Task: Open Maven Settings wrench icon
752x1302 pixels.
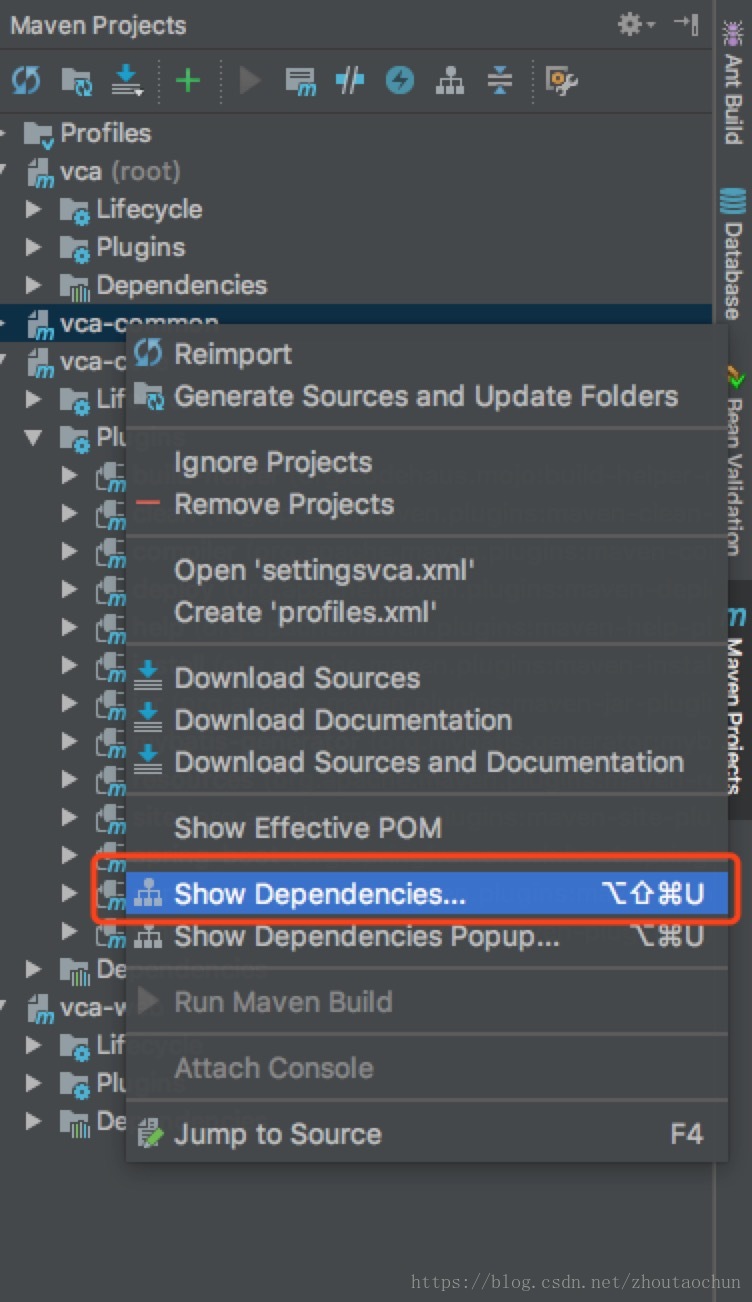Action: (x=561, y=80)
